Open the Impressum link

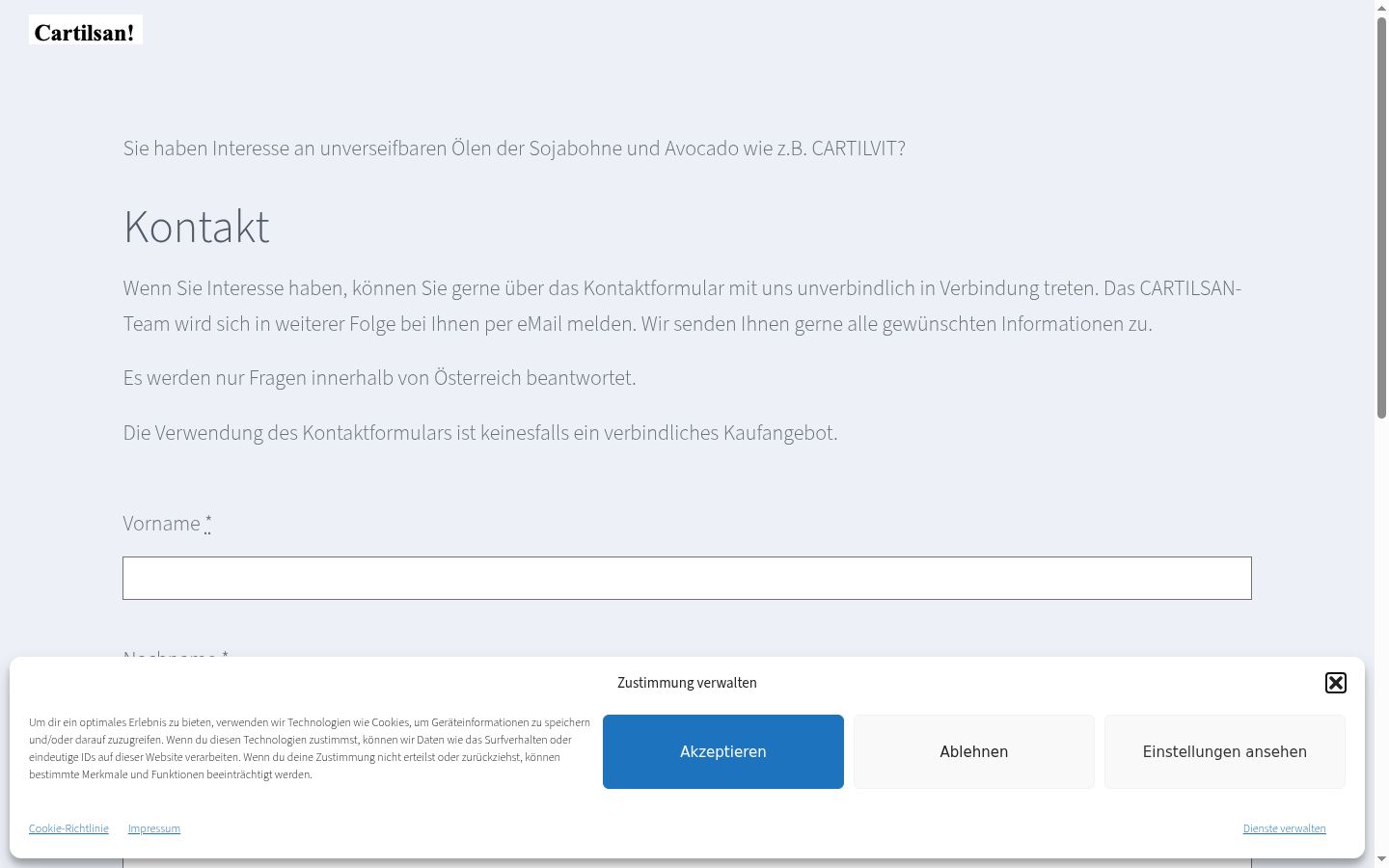pos(154,828)
